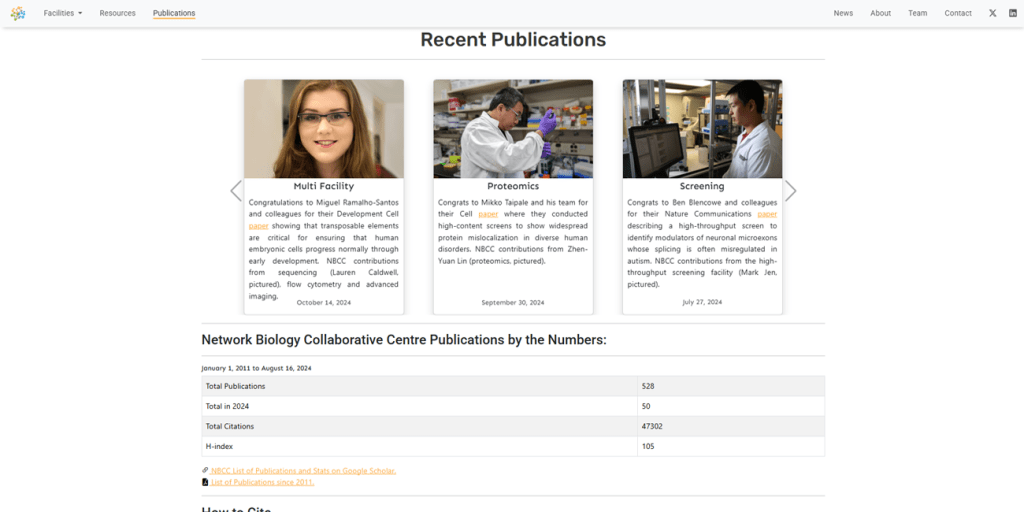The height and width of the screenshot is (512, 1024).
Task: Click the Screening card photo
Action: coord(702,129)
